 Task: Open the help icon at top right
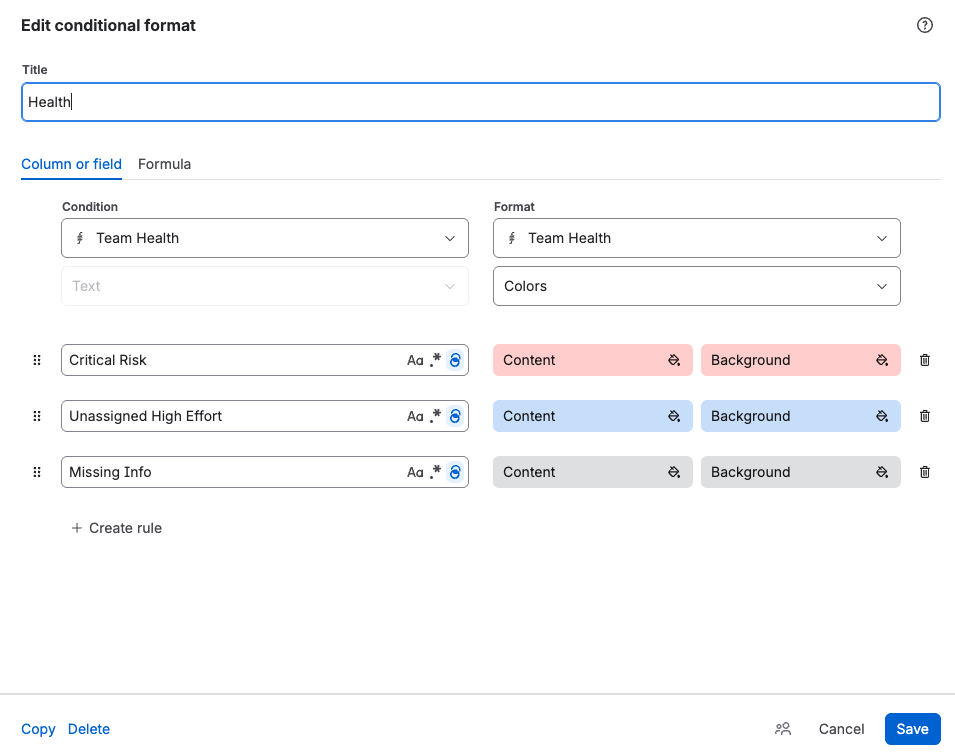[925, 25]
